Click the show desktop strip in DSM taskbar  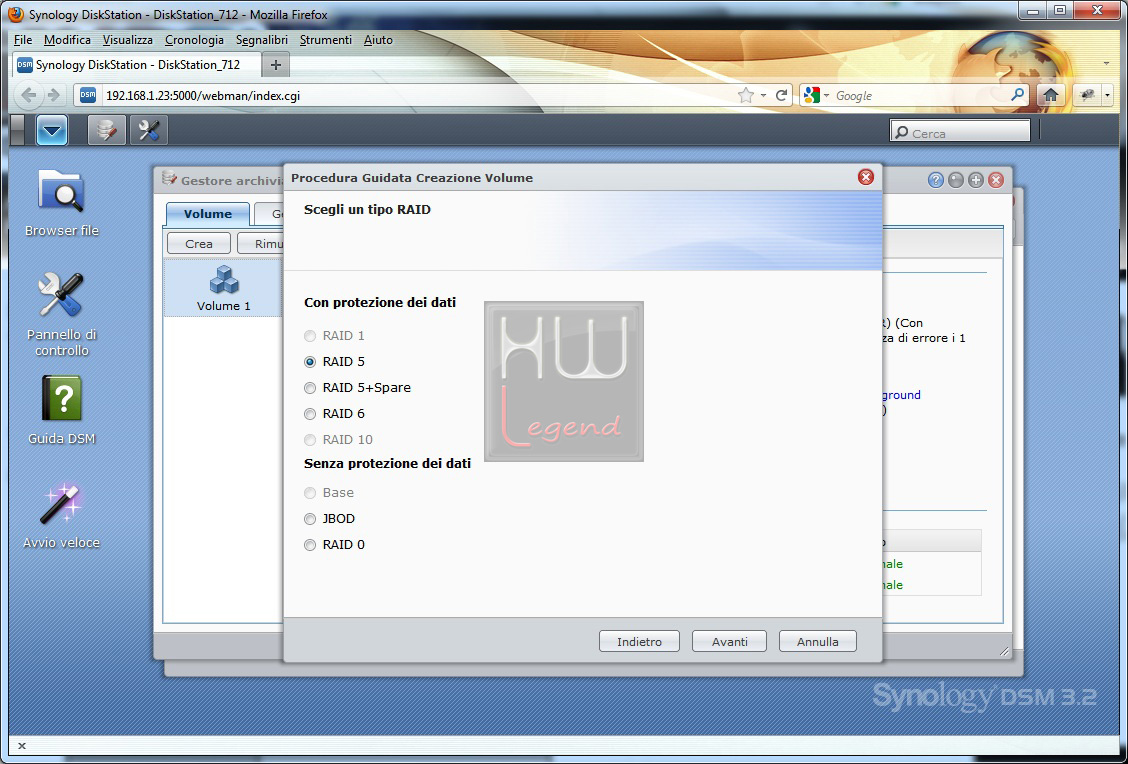18,131
